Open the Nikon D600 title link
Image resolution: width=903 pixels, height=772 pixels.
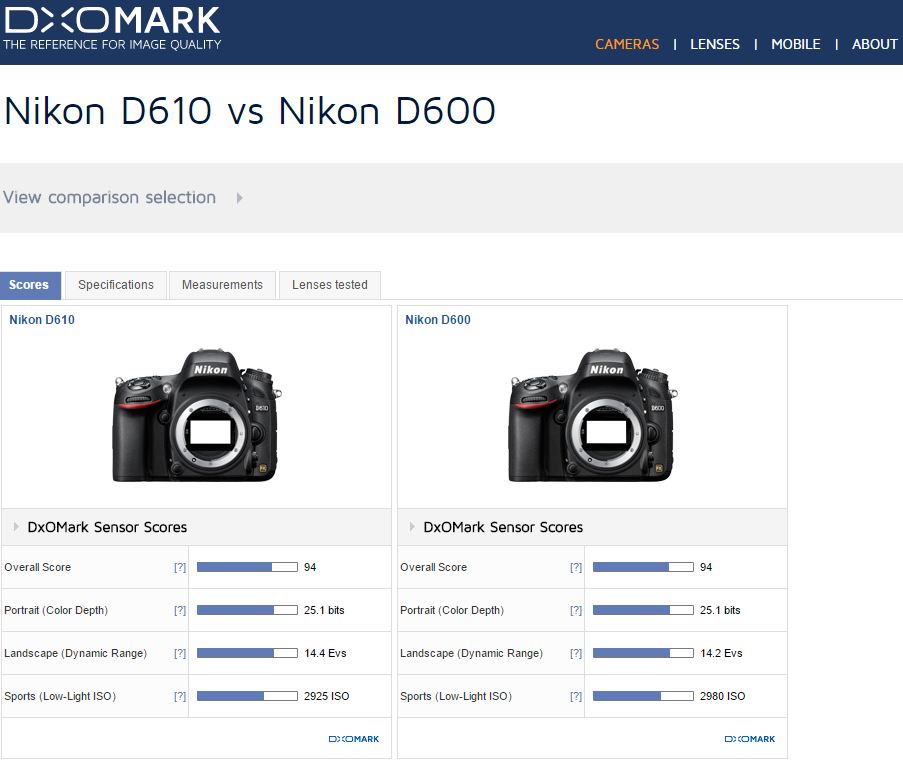(x=438, y=320)
